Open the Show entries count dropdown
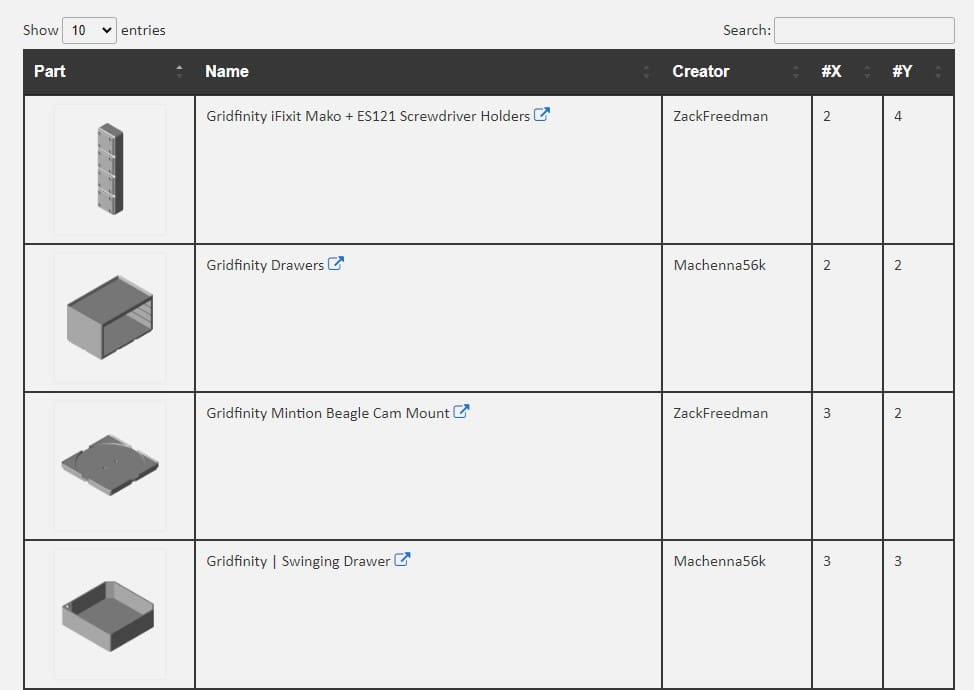 coord(89,30)
